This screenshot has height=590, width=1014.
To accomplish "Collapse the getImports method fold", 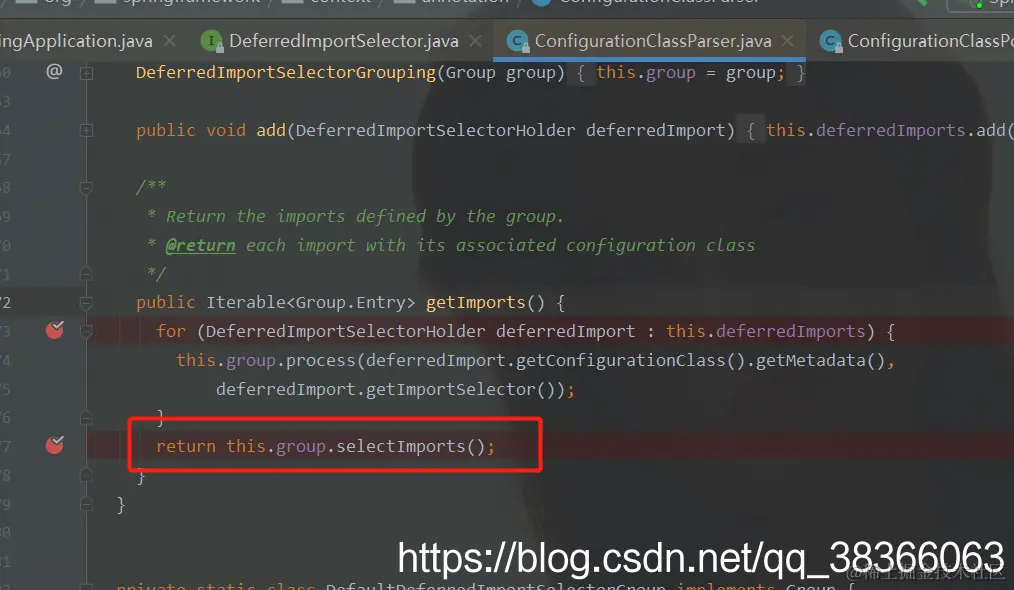I will 86,303.
